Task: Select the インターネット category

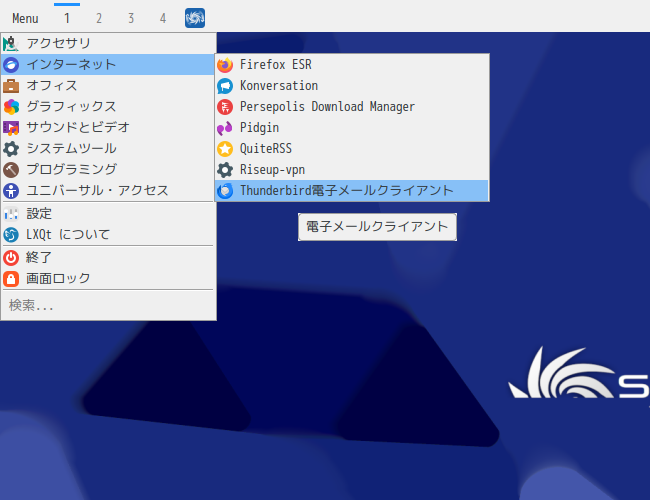Action: (108, 65)
